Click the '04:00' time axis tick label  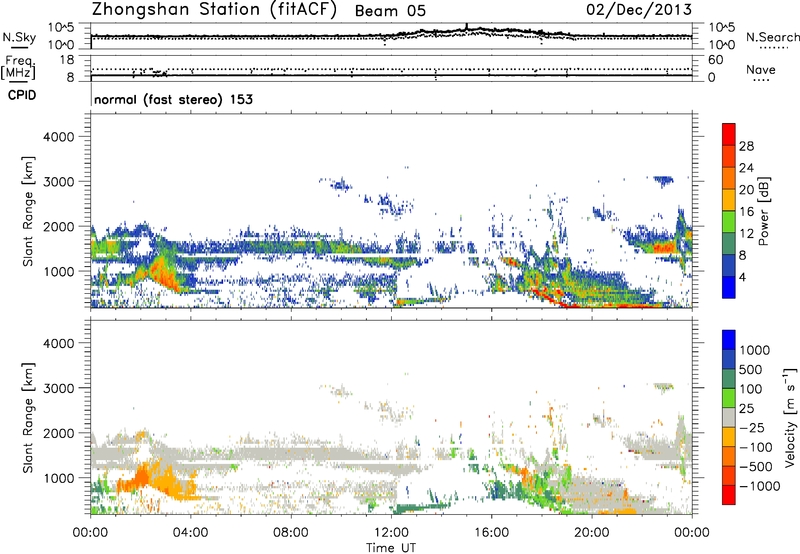(x=190, y=533)
